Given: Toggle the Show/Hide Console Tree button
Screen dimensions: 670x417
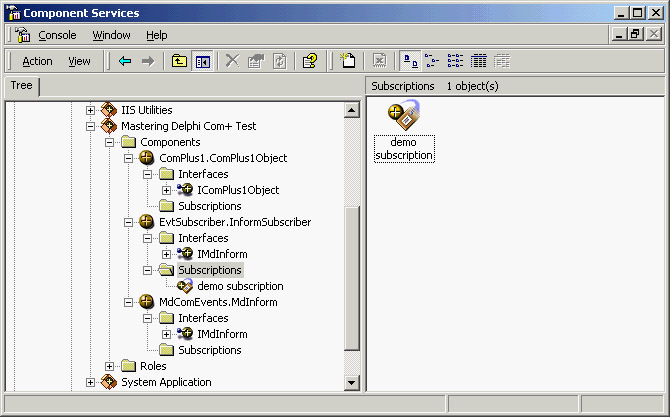Looking at the screenshot, I should click(202, 61).
